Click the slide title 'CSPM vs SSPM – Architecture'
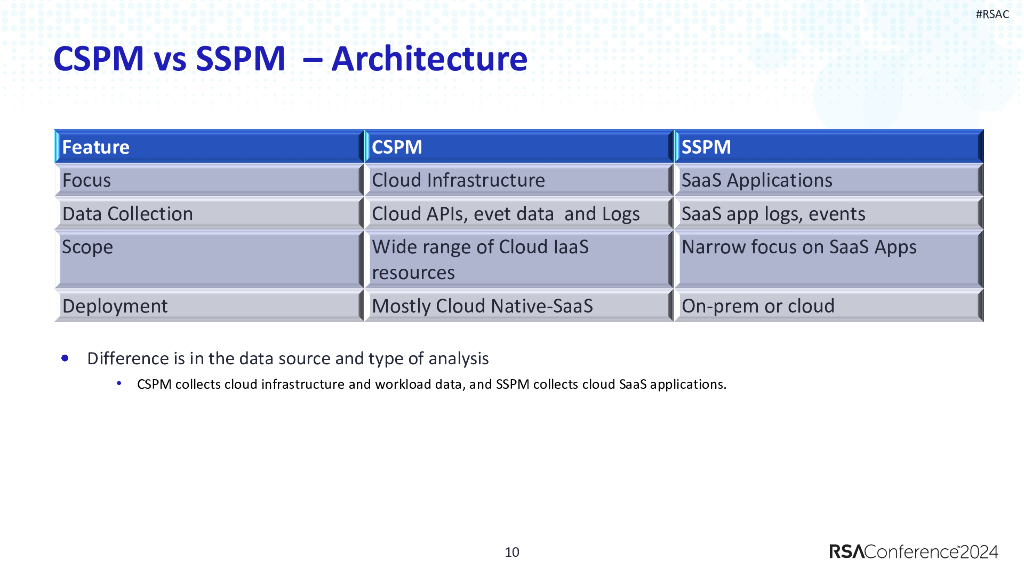This screenshot has width=1024, height=576. (290, 59)
